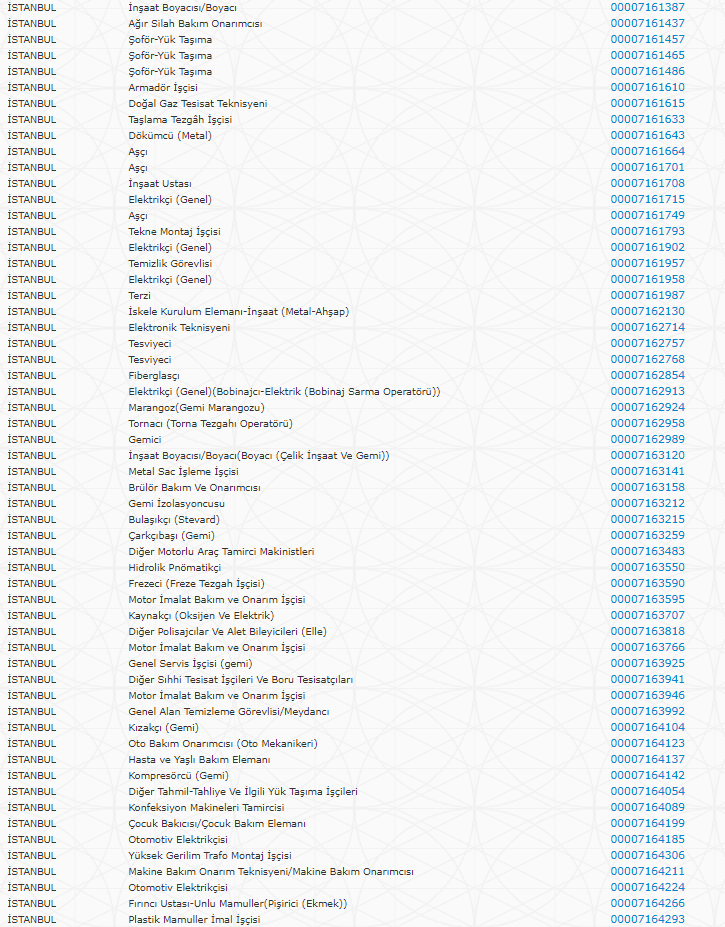The image size is (725, 927).
Task: Open Konfeksiyon Makineleri Tamircisi listing 00007164089
Action: click(647, 807)
